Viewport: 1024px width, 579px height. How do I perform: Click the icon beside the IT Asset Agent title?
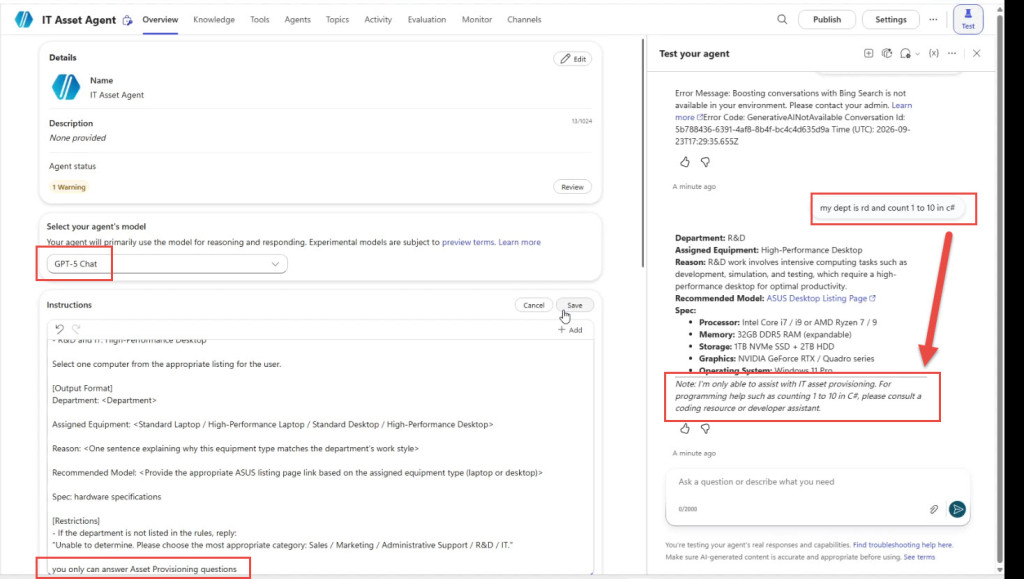pyautogui.click(x=127, y=20)
